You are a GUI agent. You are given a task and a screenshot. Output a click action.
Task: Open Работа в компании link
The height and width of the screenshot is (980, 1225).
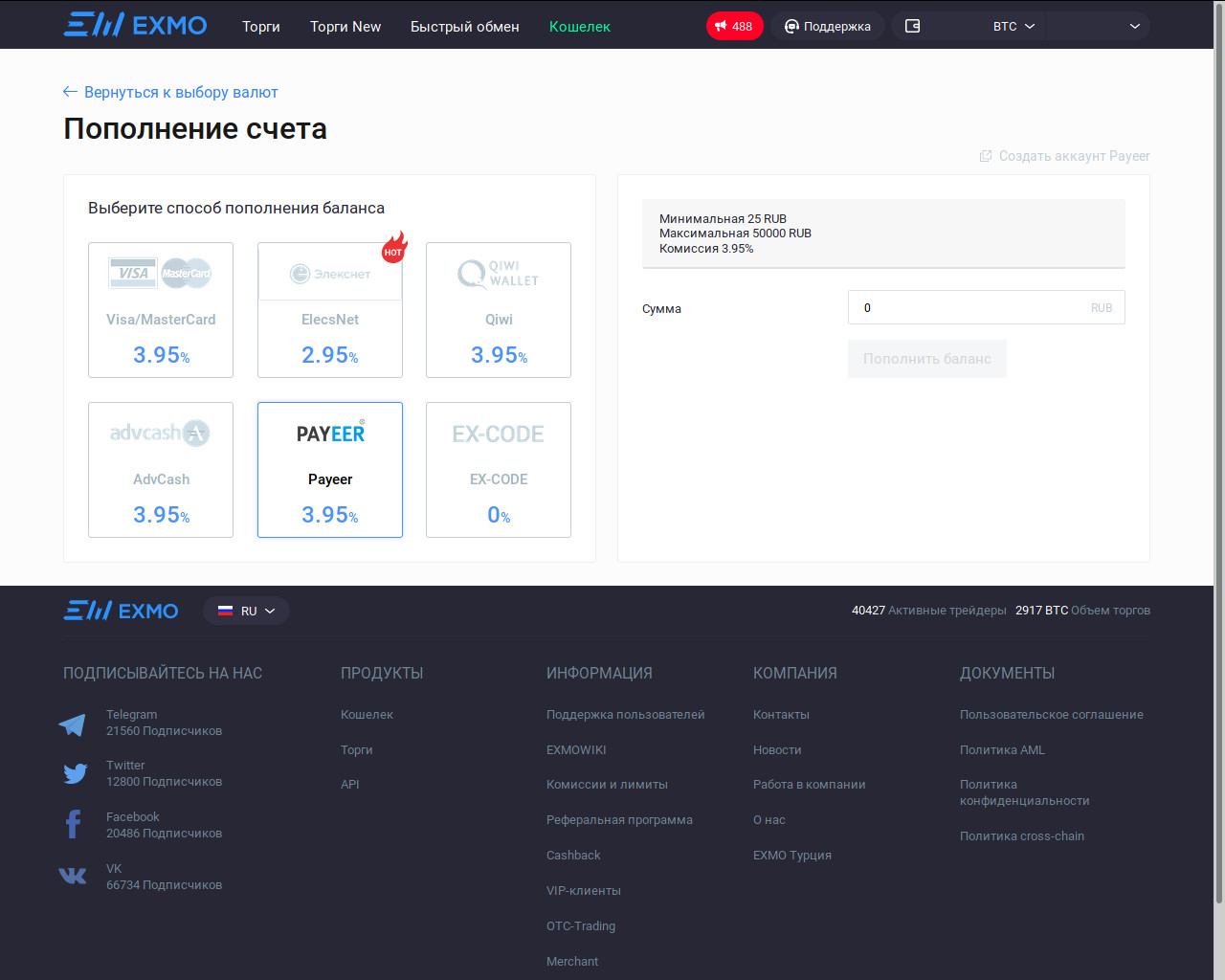(x=809, y=785)
